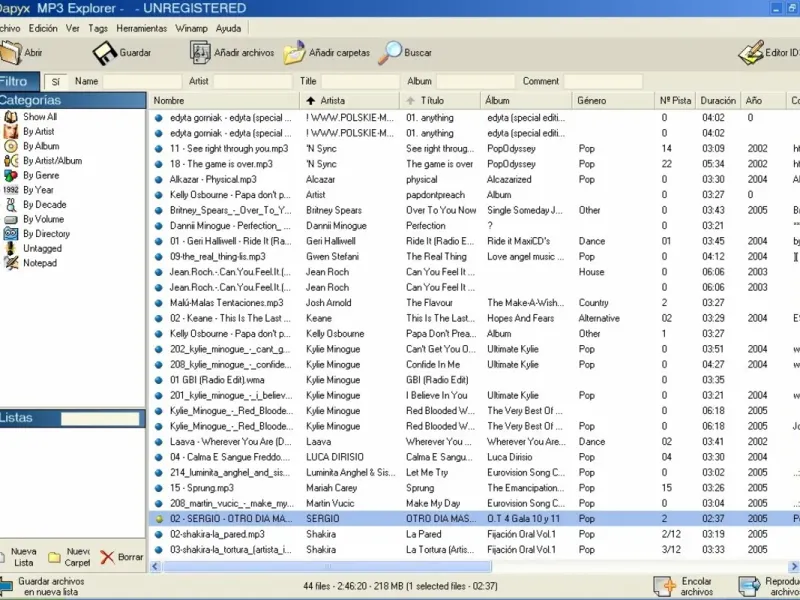The height and width of the screenshot is (600, 800).
Task: Click the genre cell Country
Action: [593, 303]
